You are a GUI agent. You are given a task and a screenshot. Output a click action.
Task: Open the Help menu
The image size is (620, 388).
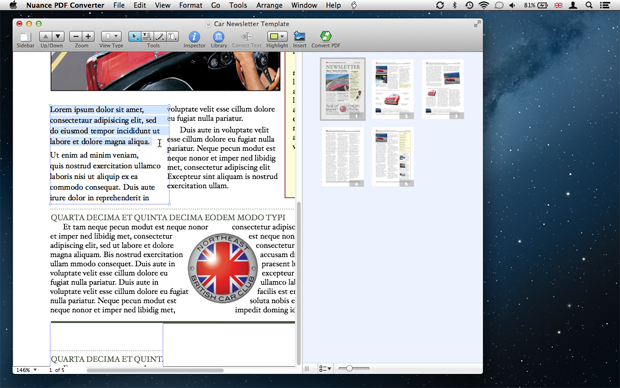pos(333,5)
